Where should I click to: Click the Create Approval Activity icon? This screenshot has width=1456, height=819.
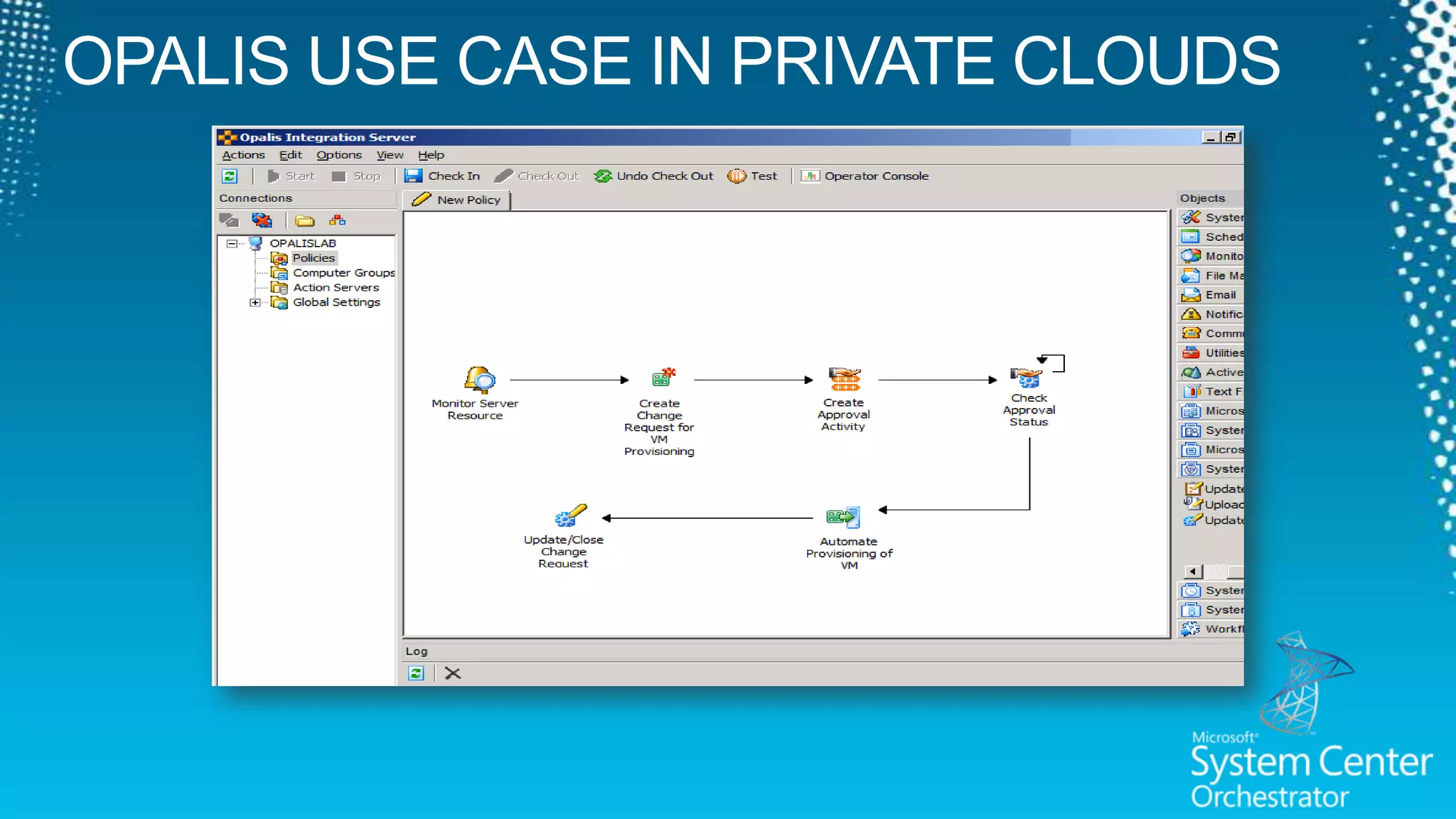tap(845, 379)
